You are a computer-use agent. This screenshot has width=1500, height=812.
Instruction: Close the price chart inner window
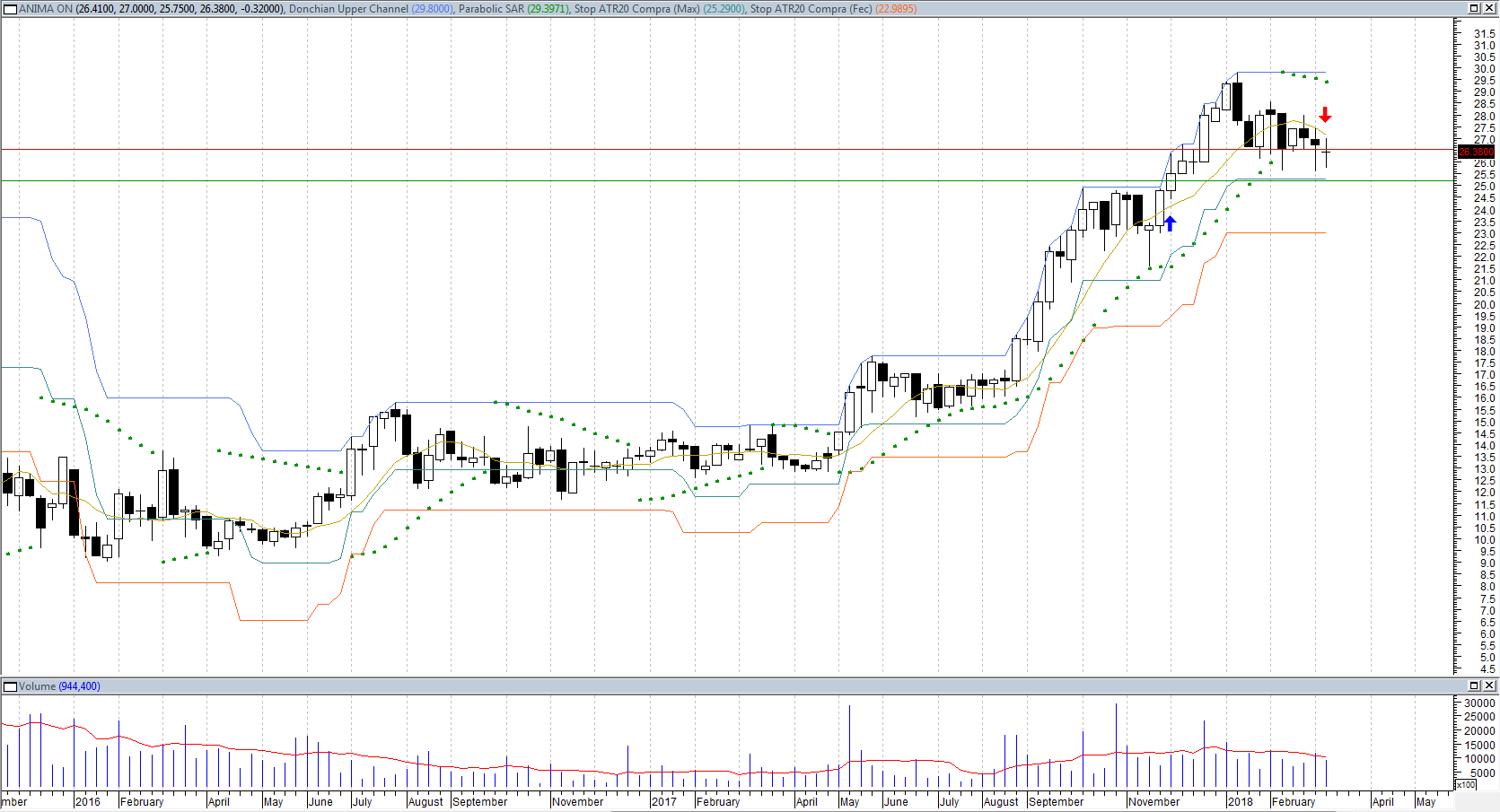click(1488, 8)
